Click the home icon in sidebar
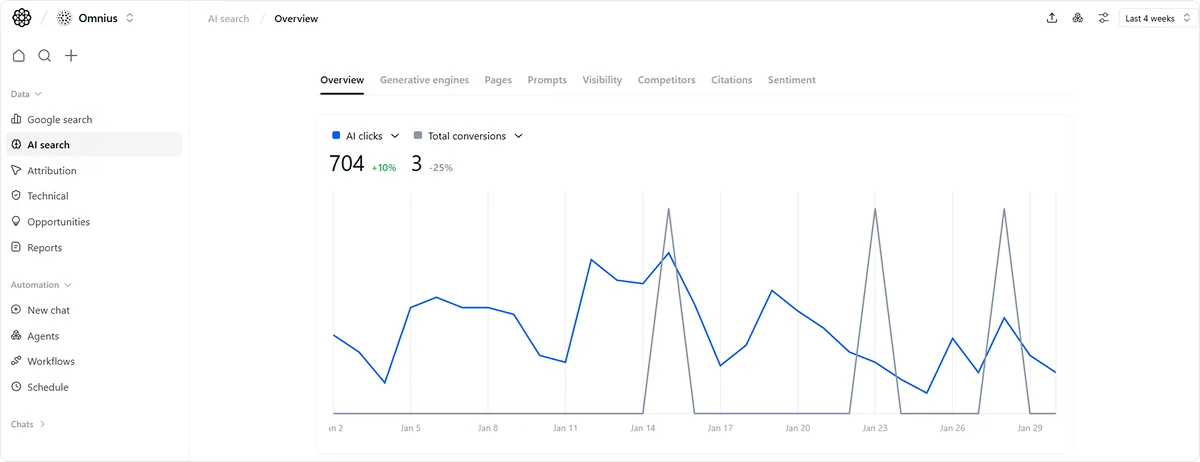Image resolution: width=1200 pixels, height=462 pixels. pos(18,56)
